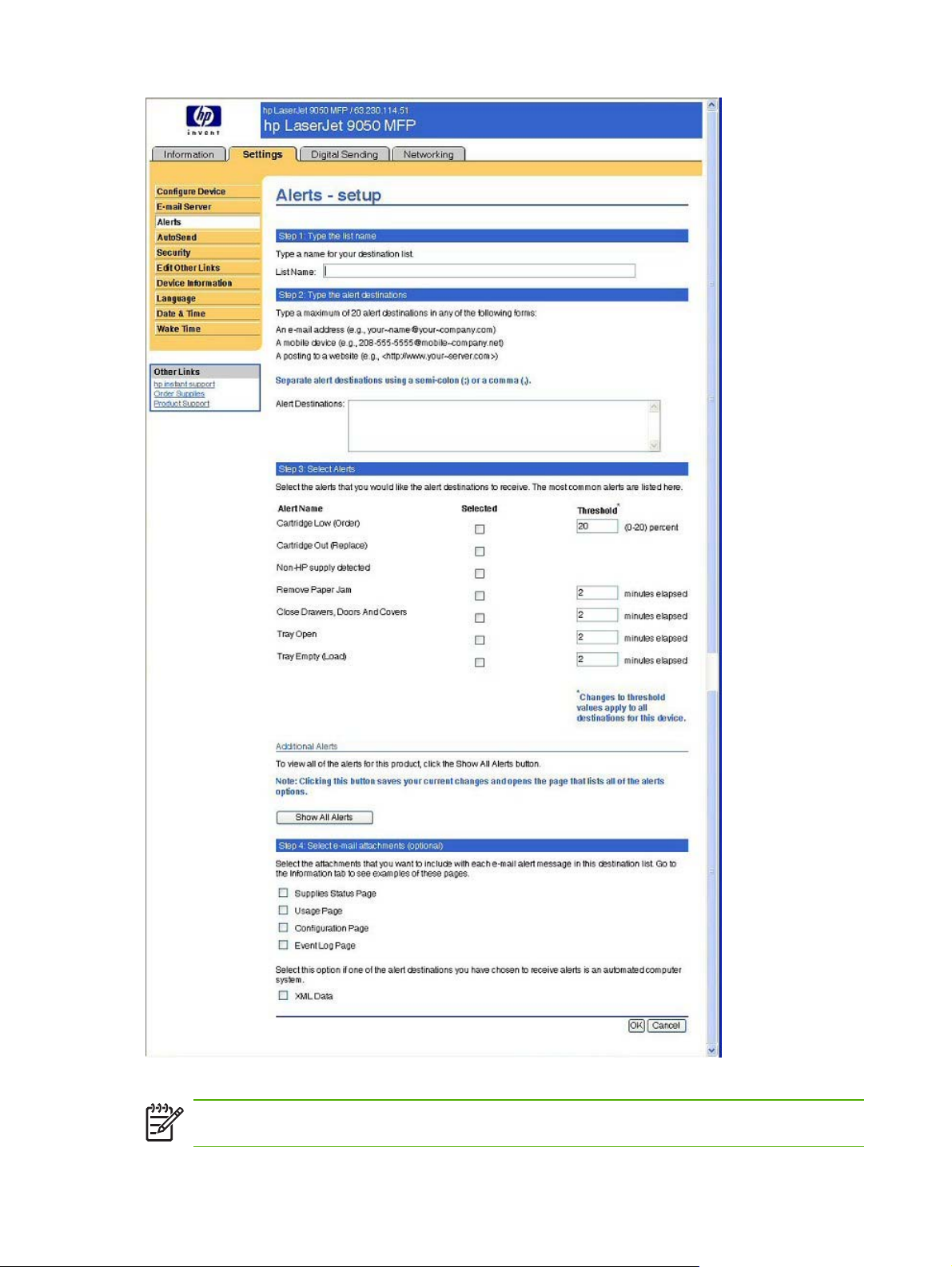Check the Usage Page attachment
952x1267 pixels.
point(283,910)
